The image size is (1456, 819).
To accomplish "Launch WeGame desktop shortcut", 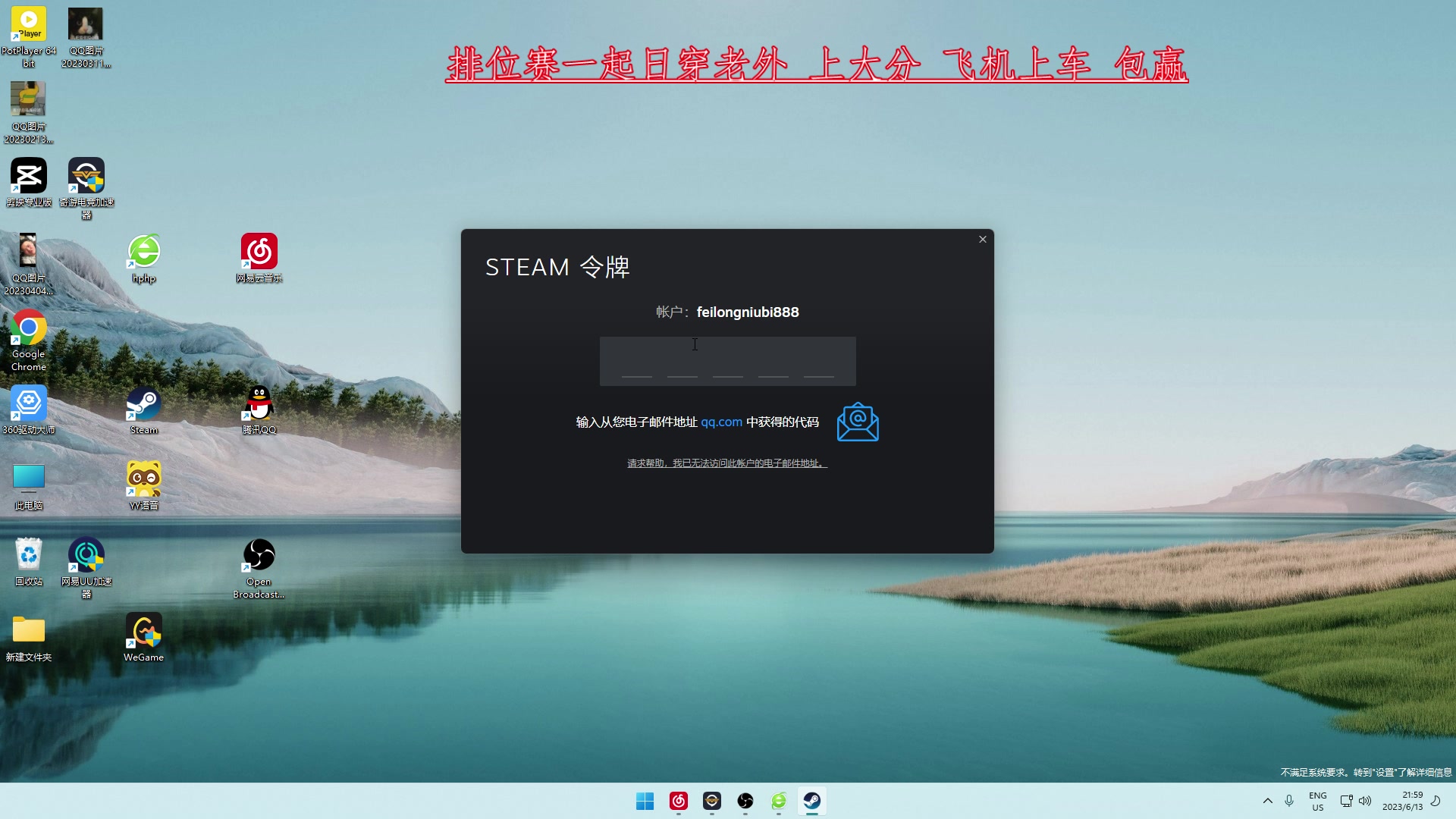I will [144, 637].
